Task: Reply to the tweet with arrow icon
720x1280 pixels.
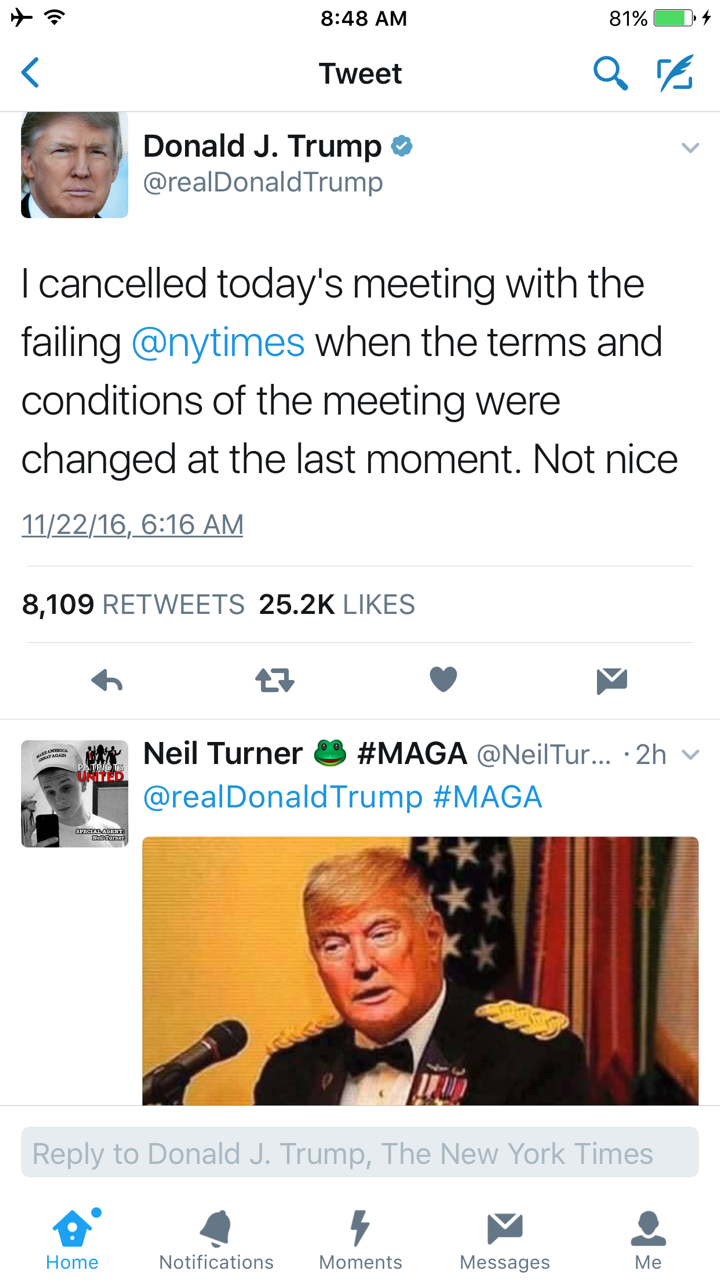Action: point(107,681)
